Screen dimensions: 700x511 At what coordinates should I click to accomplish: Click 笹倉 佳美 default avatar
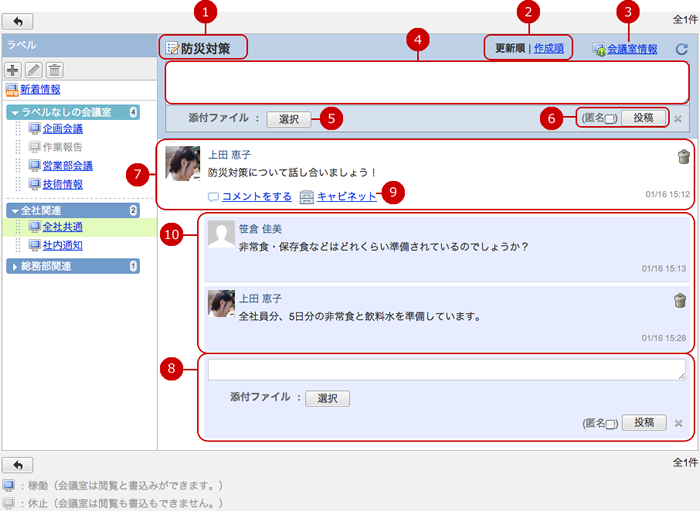[221, 233]
